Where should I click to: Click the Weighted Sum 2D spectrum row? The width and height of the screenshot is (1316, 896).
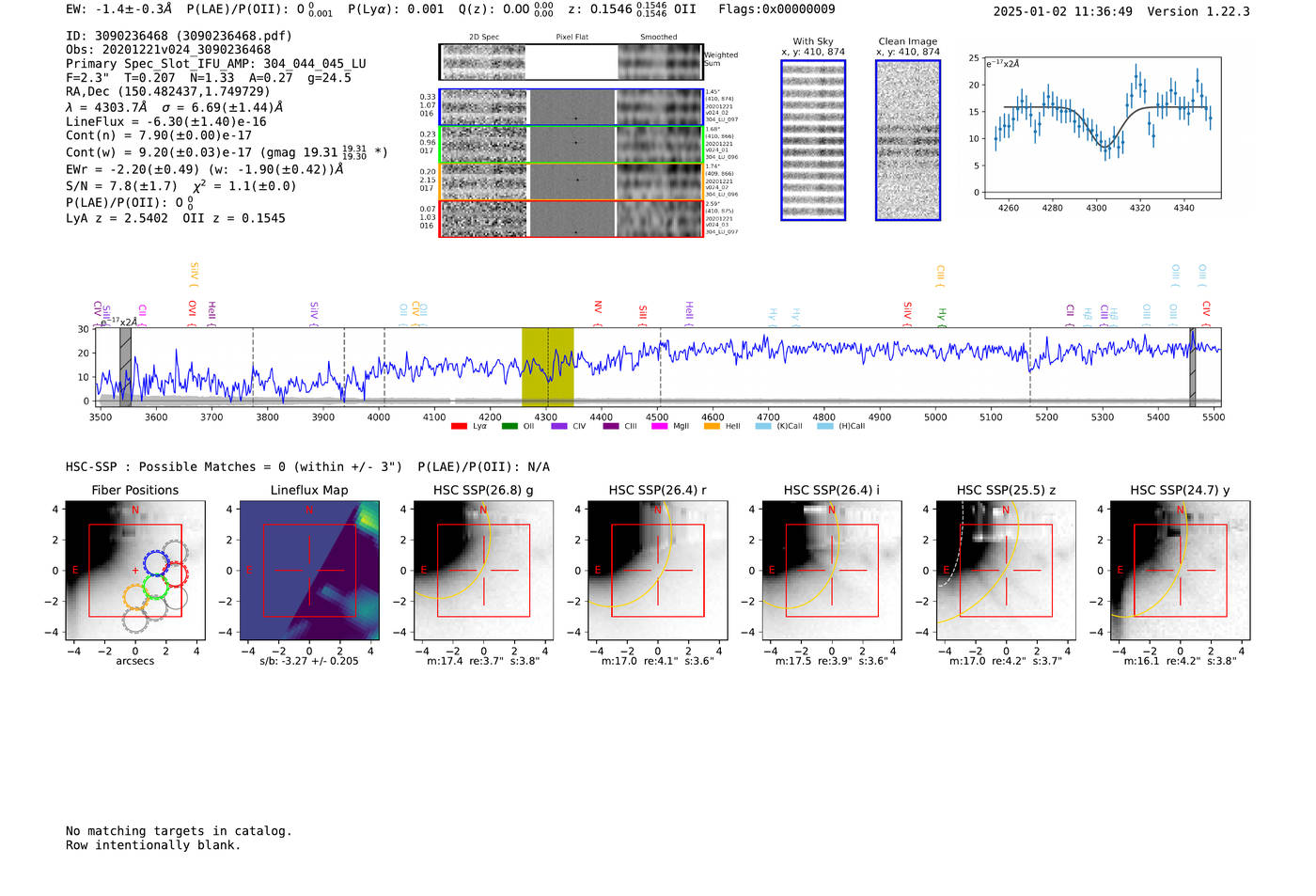coord(572,62)
